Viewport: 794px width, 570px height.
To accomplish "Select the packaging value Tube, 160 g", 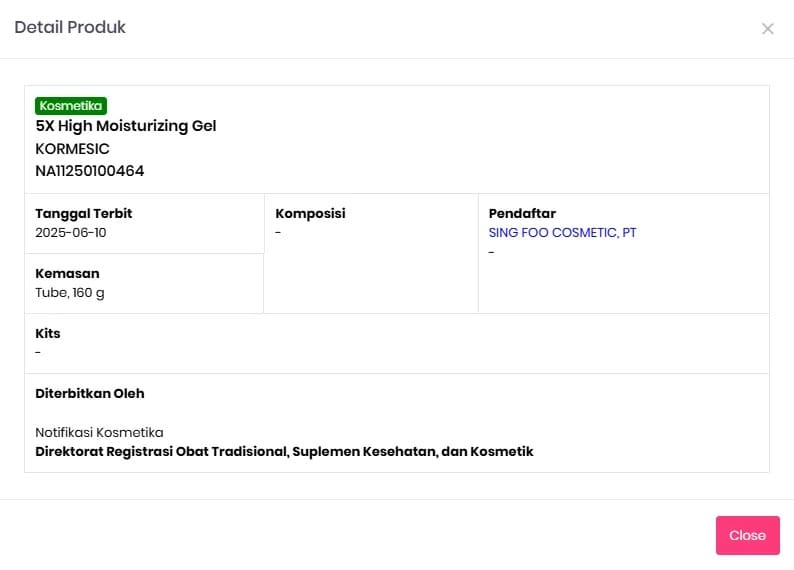I will (69, 292).
